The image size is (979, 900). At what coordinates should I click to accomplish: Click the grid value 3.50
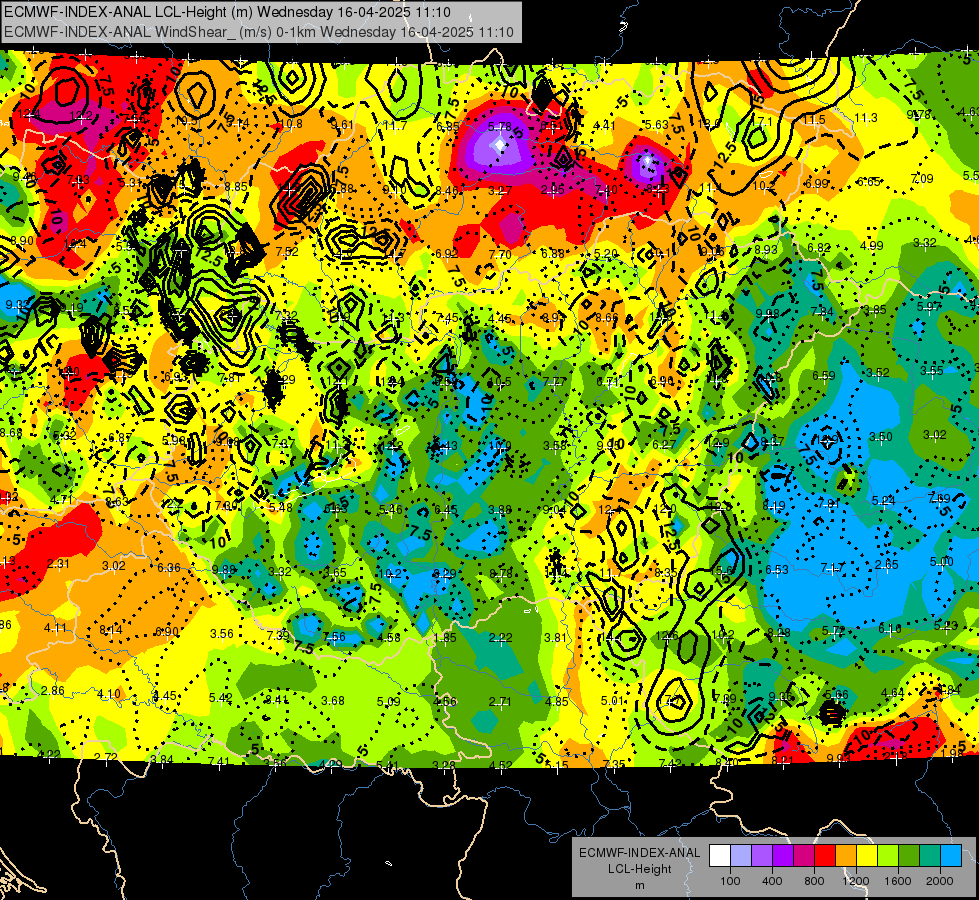coord(881,437)
